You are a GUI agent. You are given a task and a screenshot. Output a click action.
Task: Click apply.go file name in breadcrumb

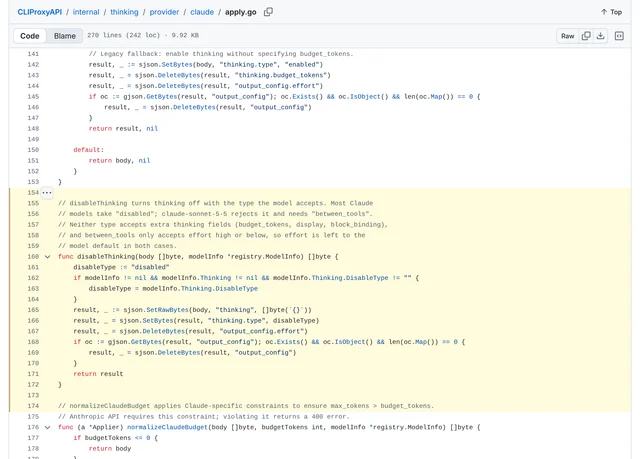[x=240, y=12]
